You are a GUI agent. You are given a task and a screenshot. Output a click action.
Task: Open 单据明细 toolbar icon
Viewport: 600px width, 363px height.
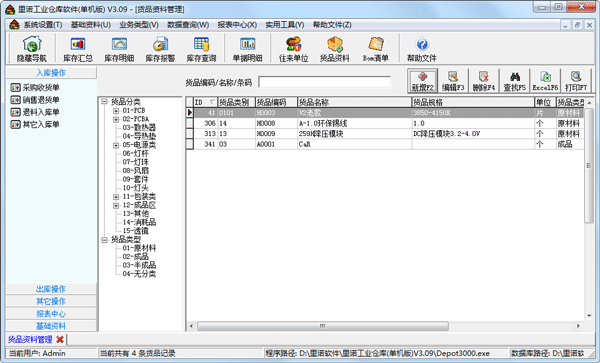[248, 49]
